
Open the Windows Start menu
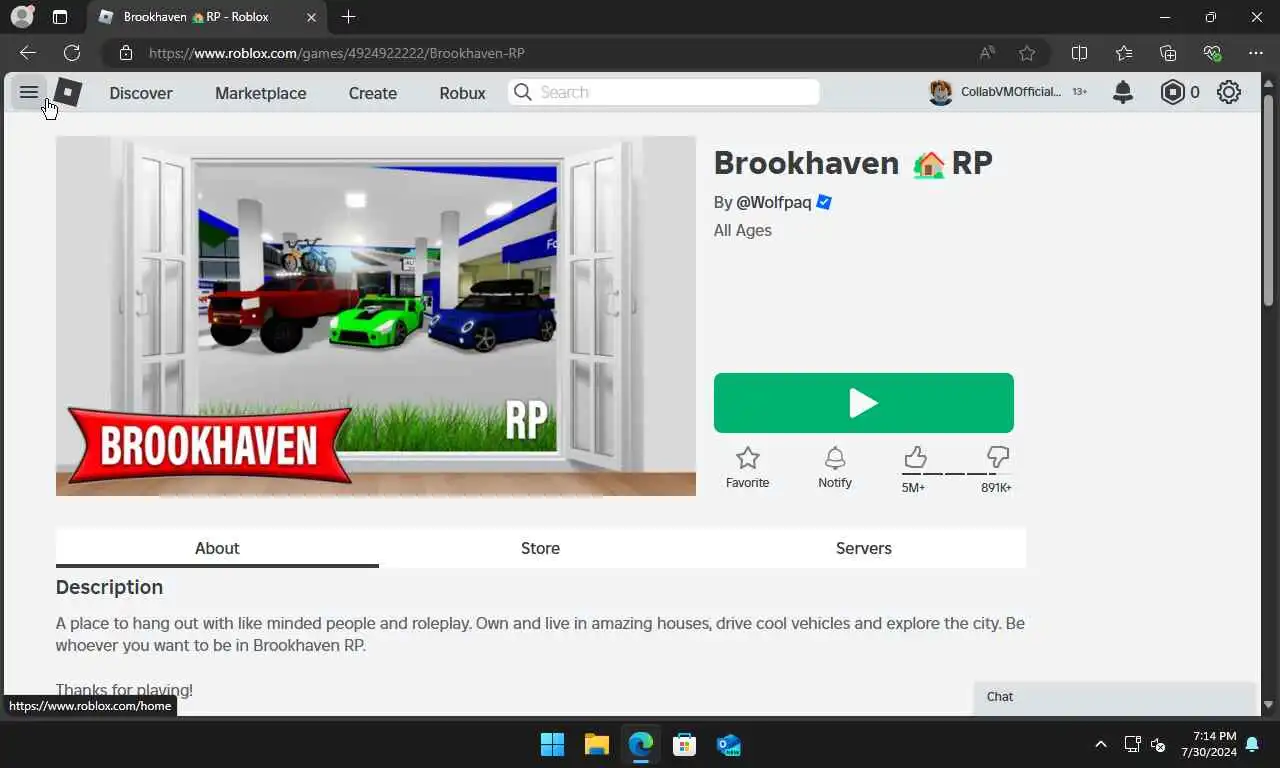tap(552, 744)
